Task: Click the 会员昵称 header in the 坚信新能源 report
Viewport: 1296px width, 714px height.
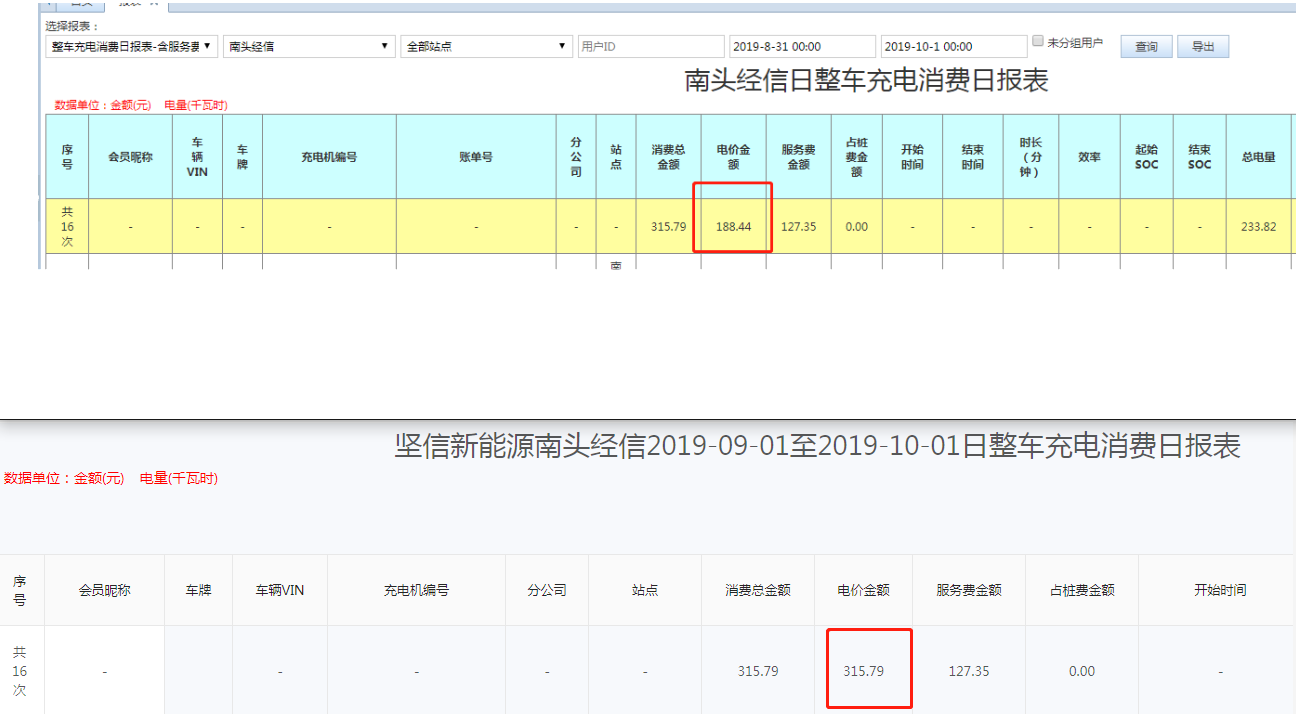Action: (x=105, y=590)
